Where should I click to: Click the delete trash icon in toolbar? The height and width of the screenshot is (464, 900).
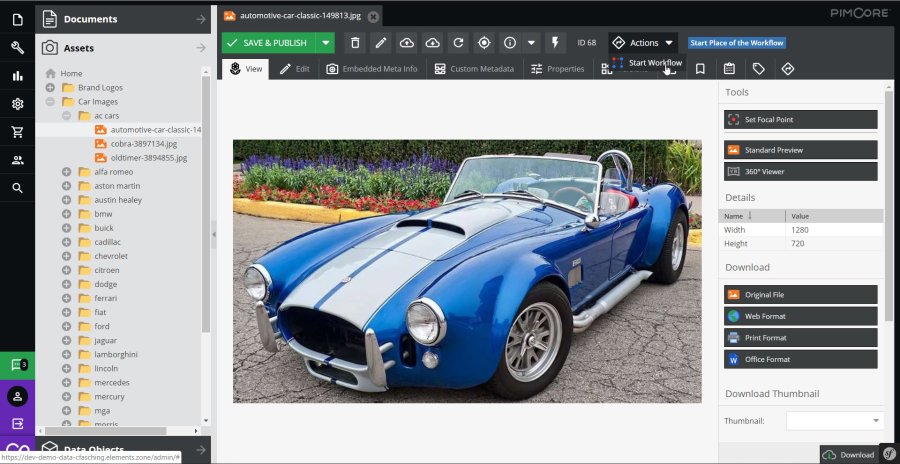(x=354, y=43)
